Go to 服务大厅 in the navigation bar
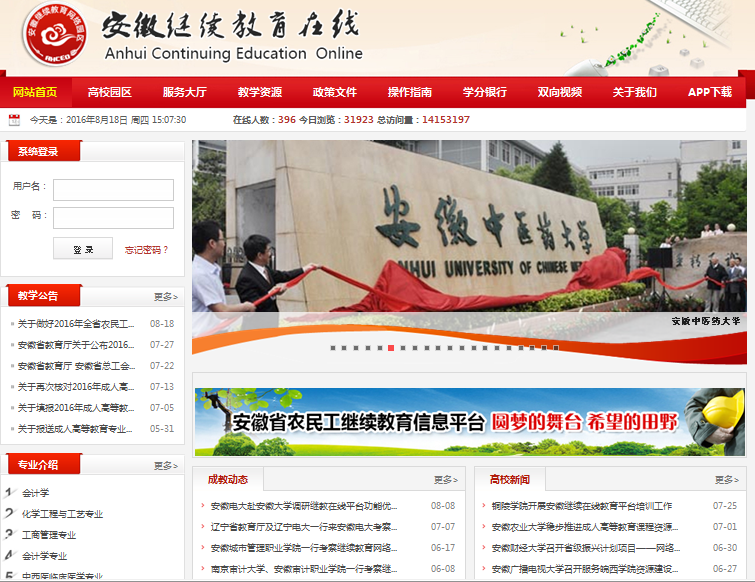 point(184,92)
